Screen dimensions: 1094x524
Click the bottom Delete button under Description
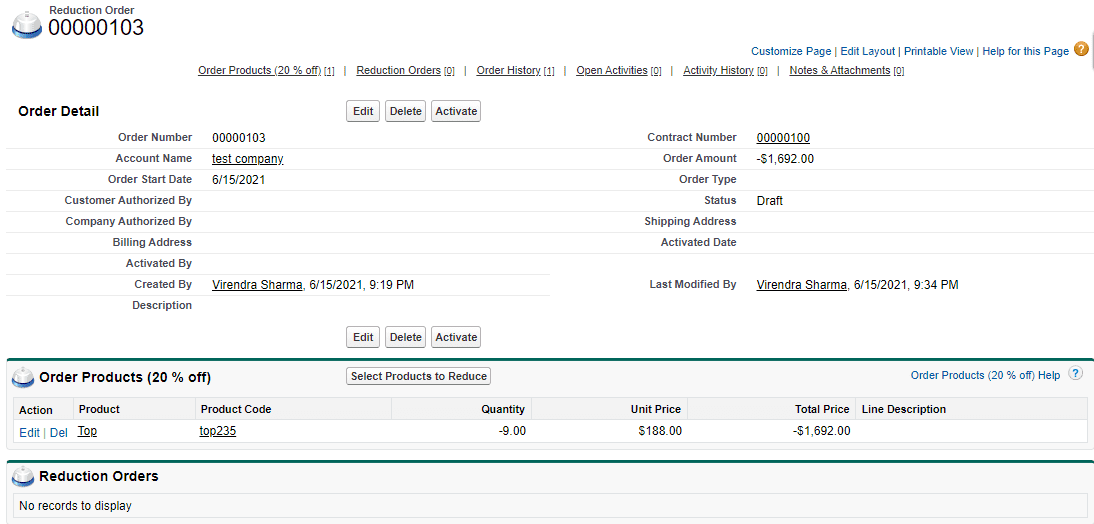point(405,337)
